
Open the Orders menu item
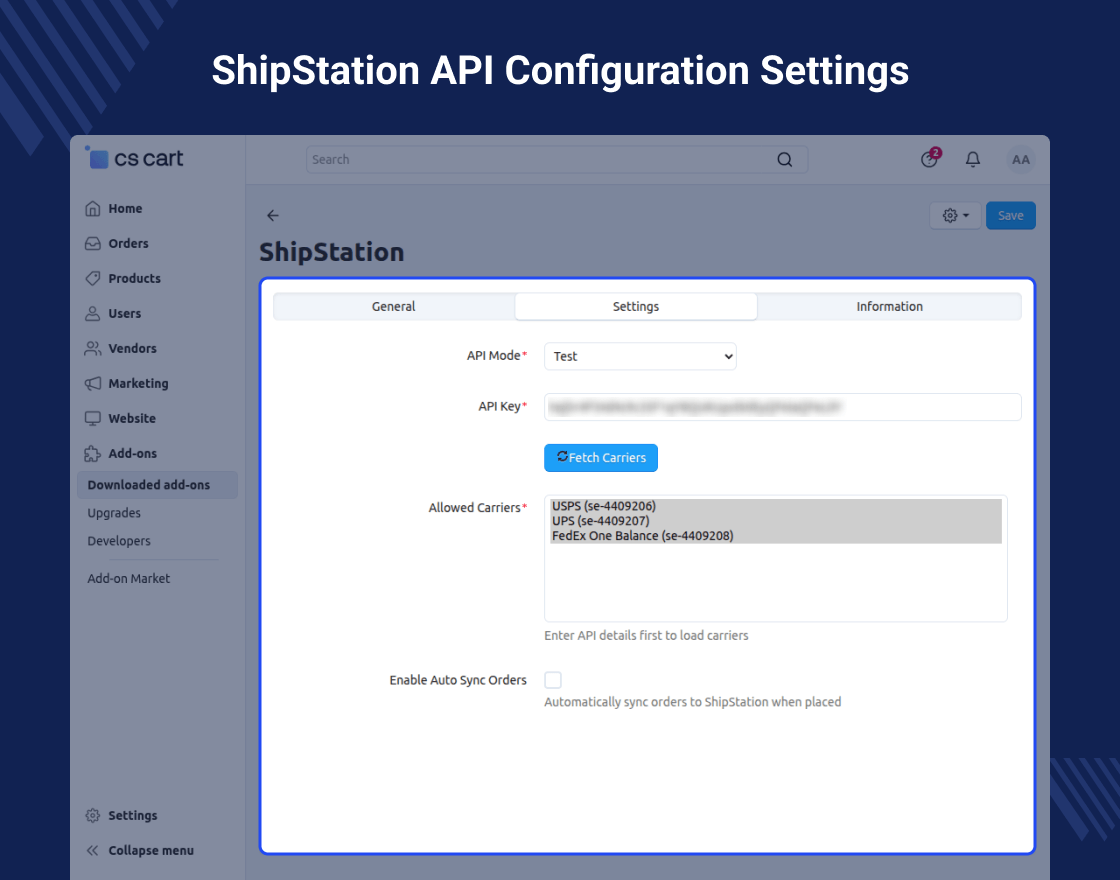129,244
